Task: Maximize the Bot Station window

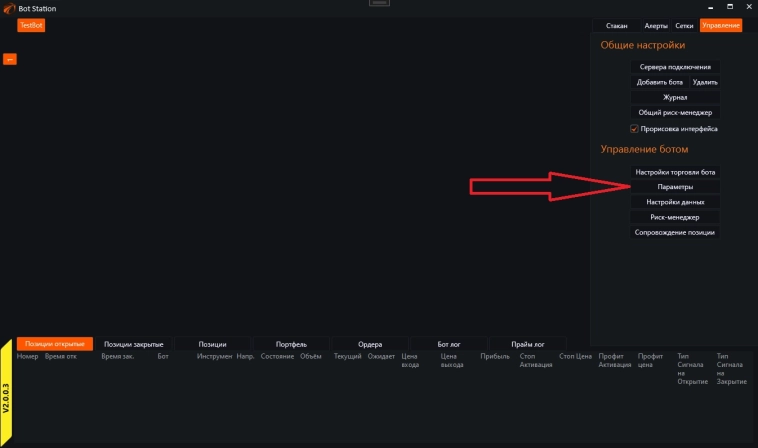Action: [730, 7]
